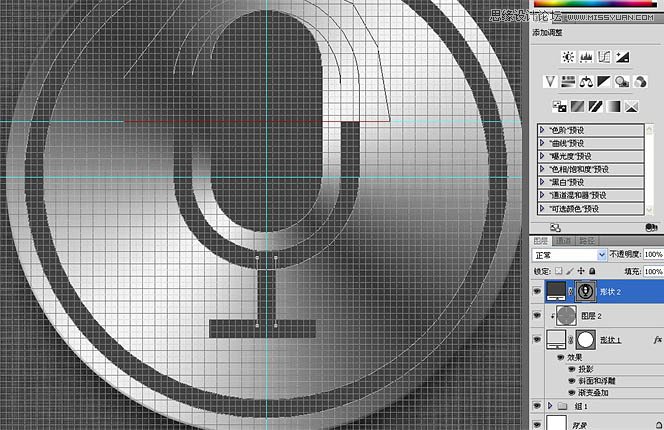Open the 正常 blend mode dropdown
Viewport: 664px width, 430px height.
click(x=569, y=255)
